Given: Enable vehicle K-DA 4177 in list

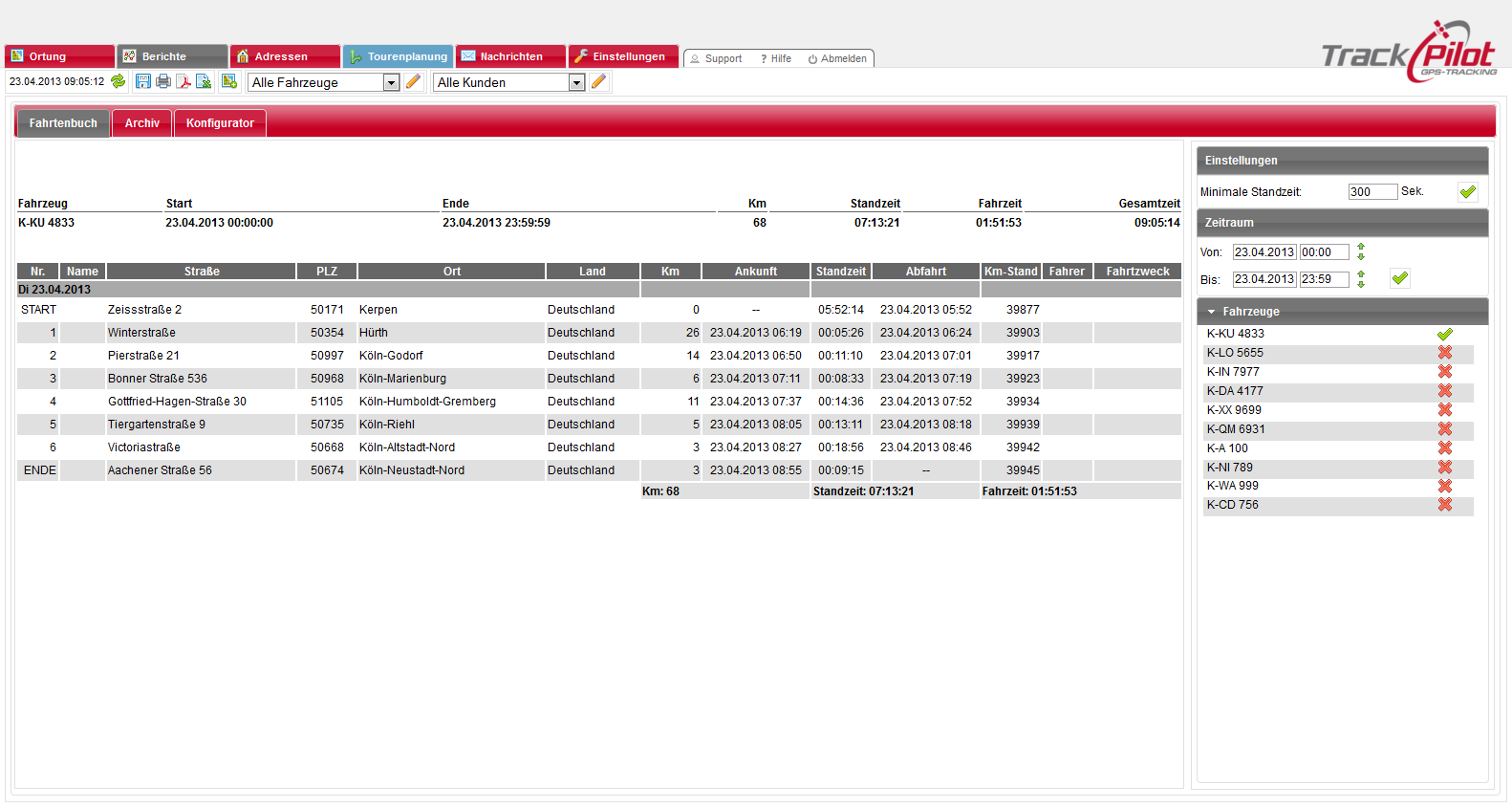Looking at the screenshot, I should pyautogui.click(x=1444, y=391).
